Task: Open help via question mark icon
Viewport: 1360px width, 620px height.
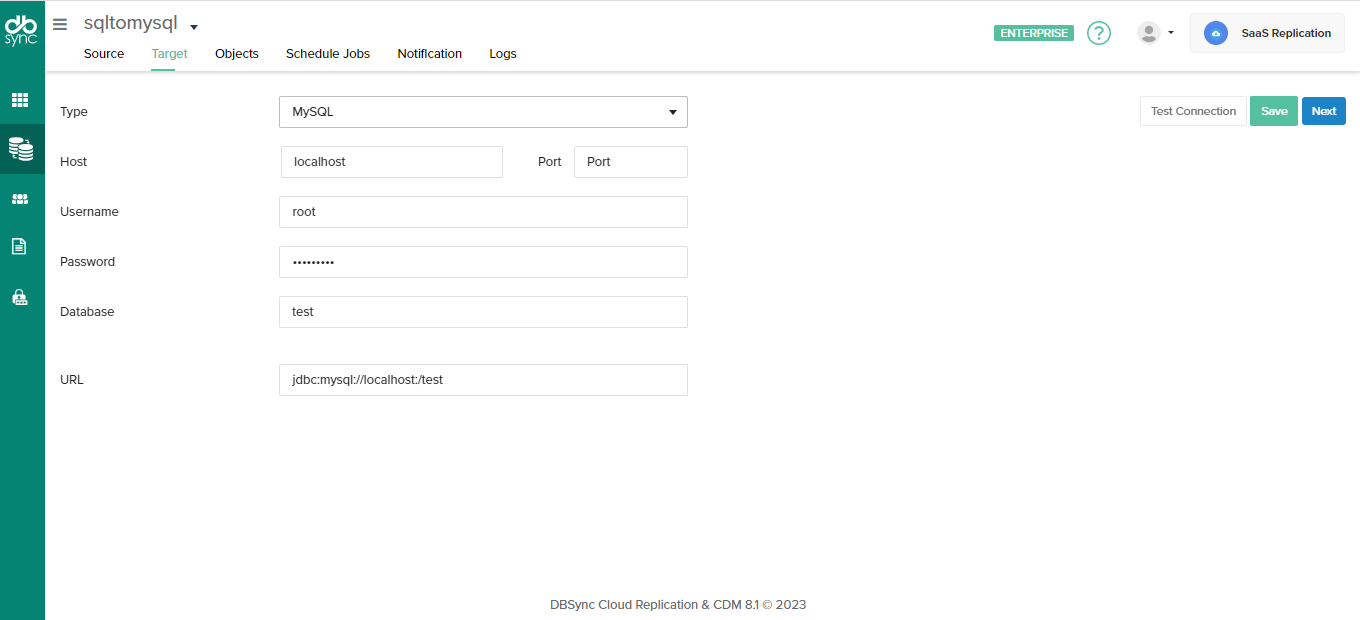Action: click(x=1099, y=33)
